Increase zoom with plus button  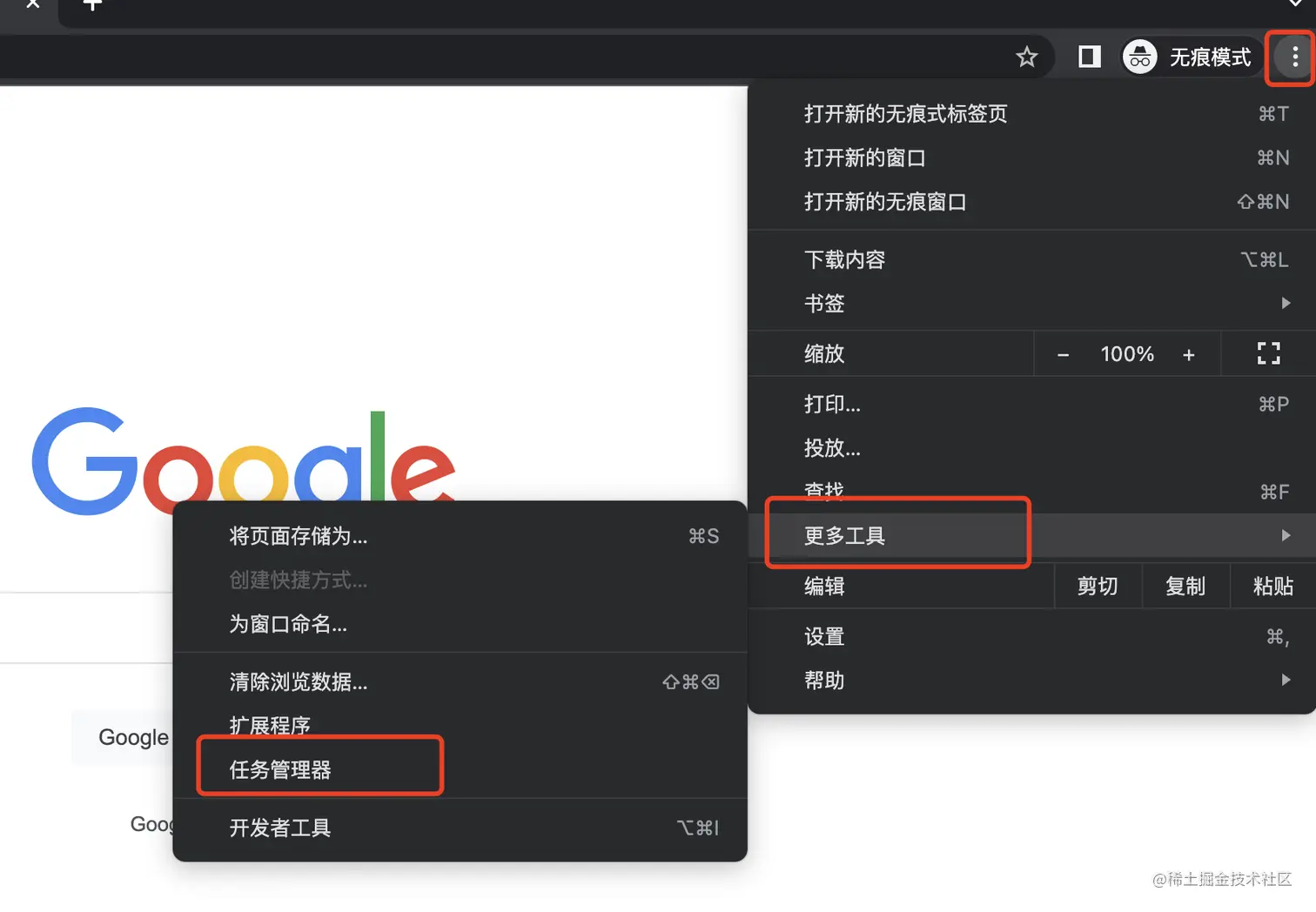coord(1188,354)
